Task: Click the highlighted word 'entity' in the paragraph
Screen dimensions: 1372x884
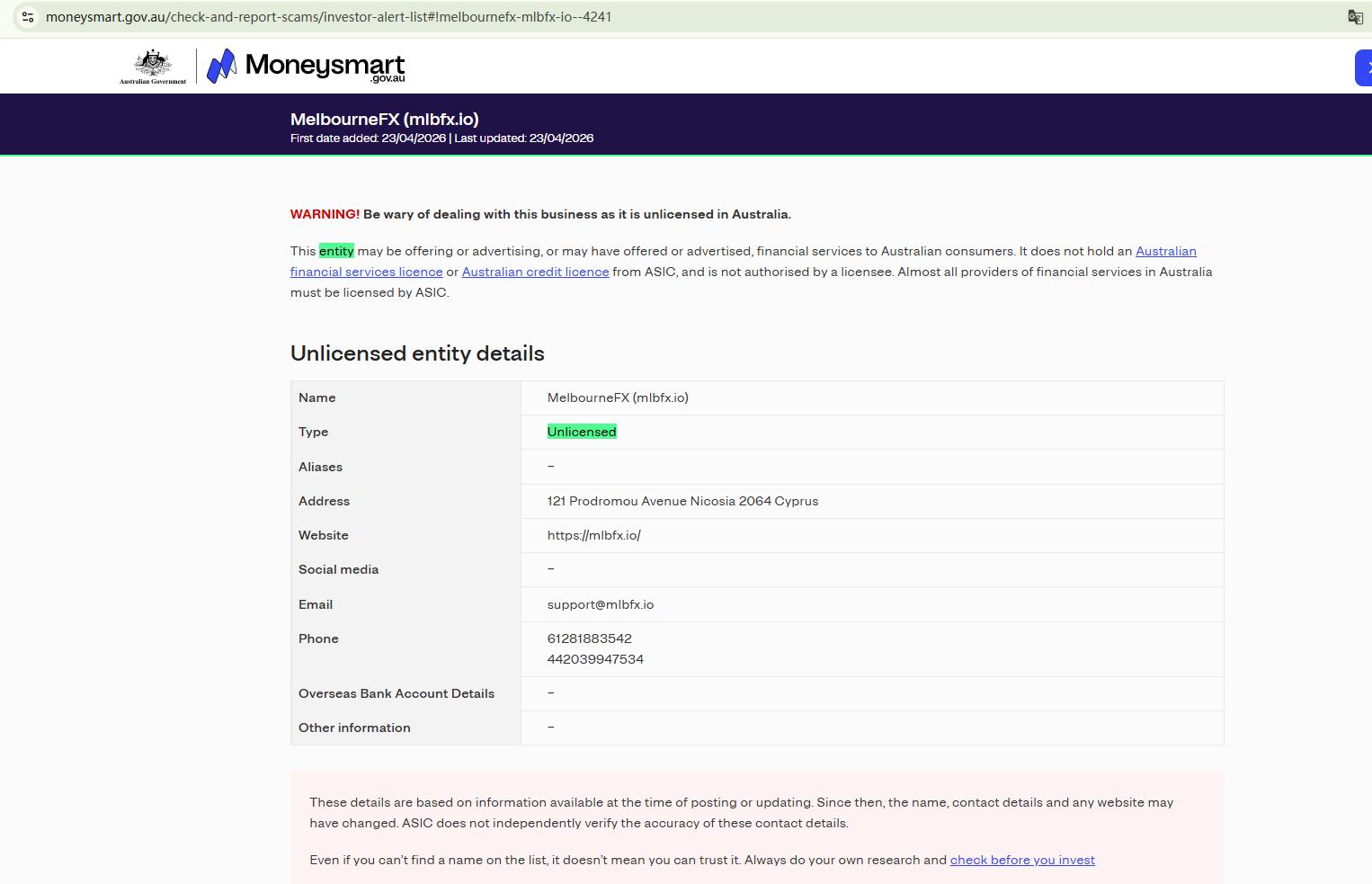Action: [336, 251]
